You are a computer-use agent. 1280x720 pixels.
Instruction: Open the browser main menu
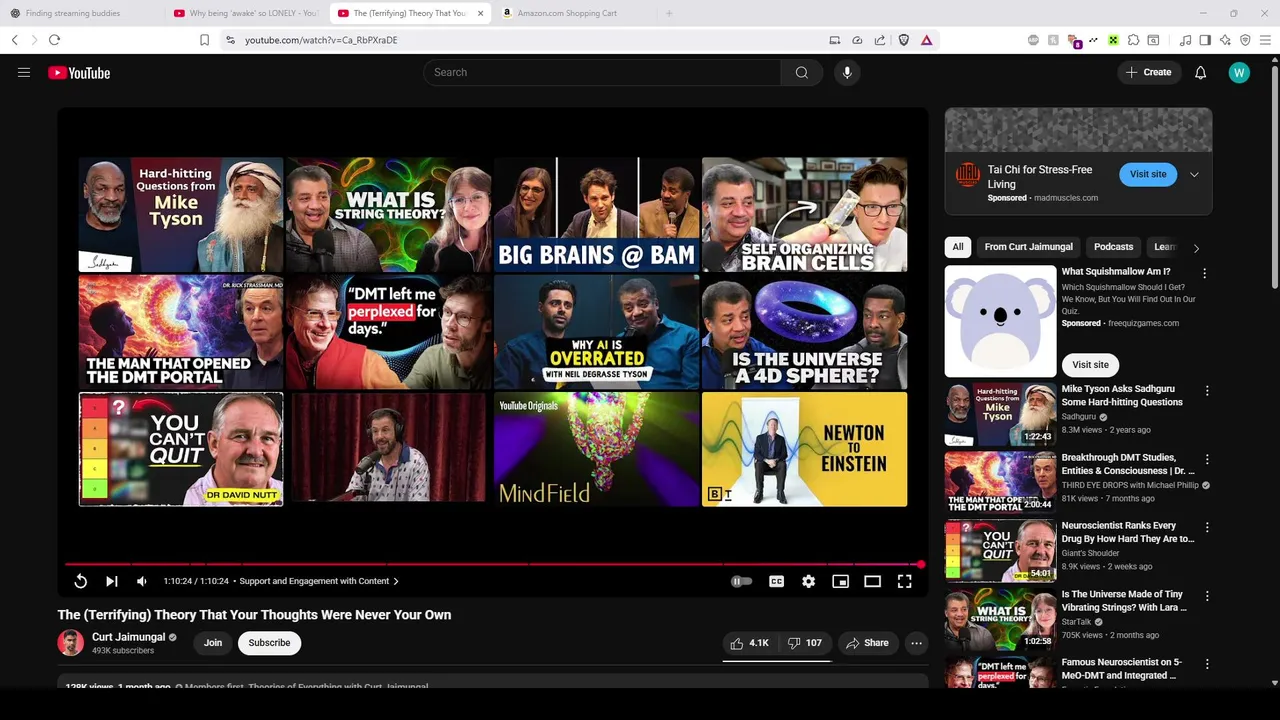point(1265,40)
